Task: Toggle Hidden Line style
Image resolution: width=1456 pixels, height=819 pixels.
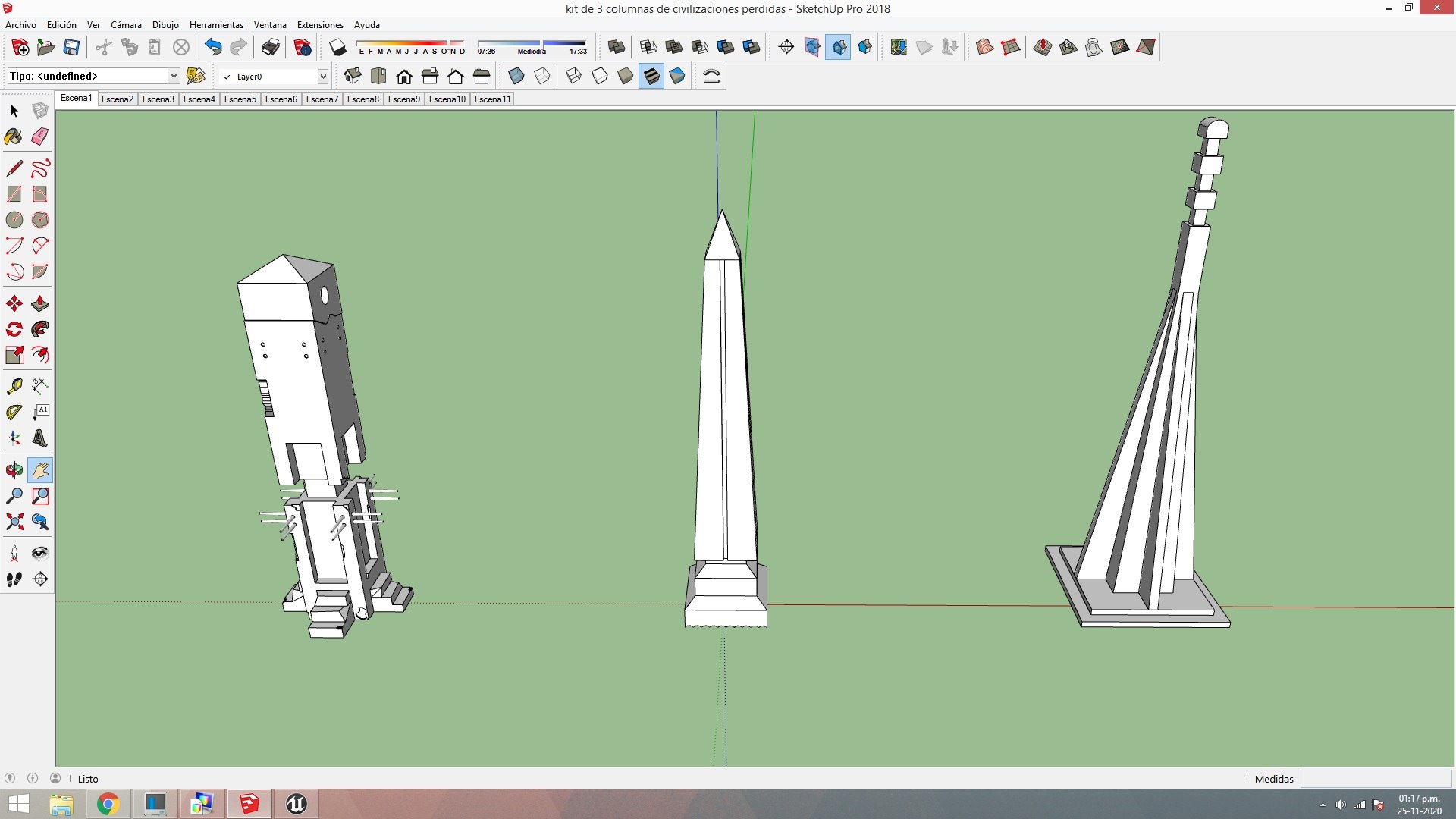Action: click(600, 76)
